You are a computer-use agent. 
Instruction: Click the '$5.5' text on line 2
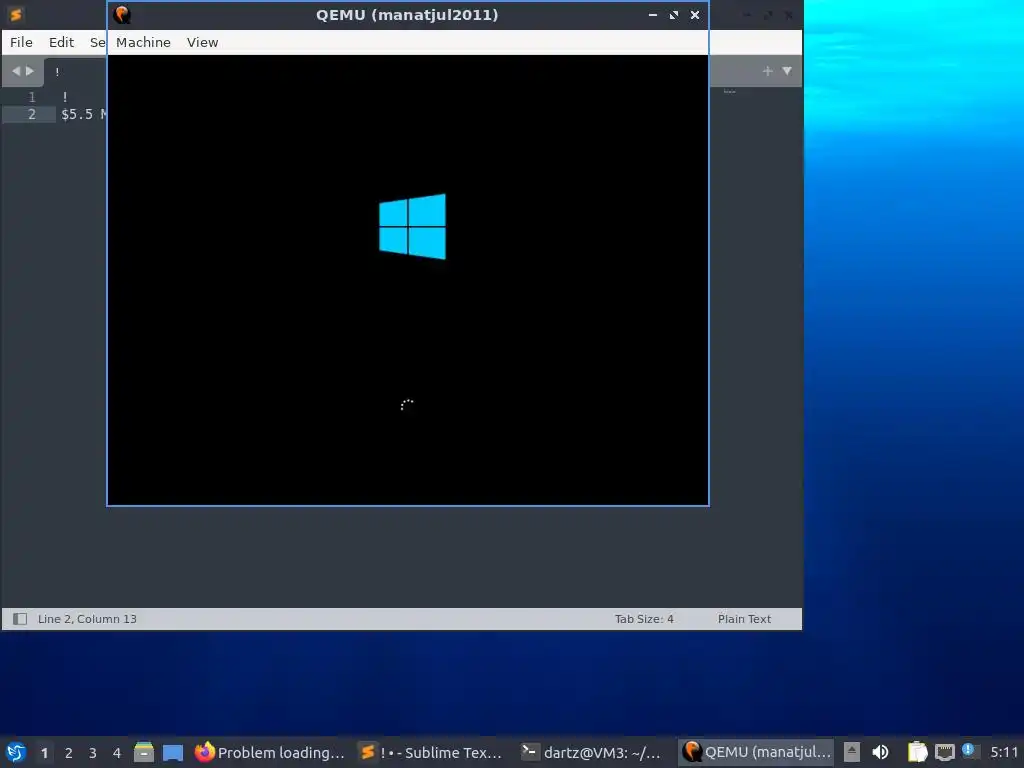(x=77, y=114)
